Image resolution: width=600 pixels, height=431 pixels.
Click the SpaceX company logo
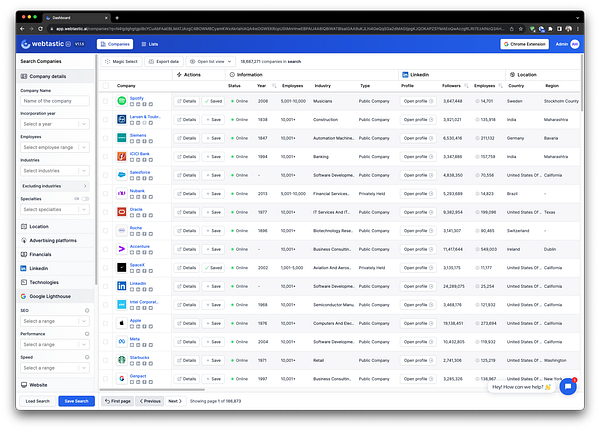(x=121, y=268)
